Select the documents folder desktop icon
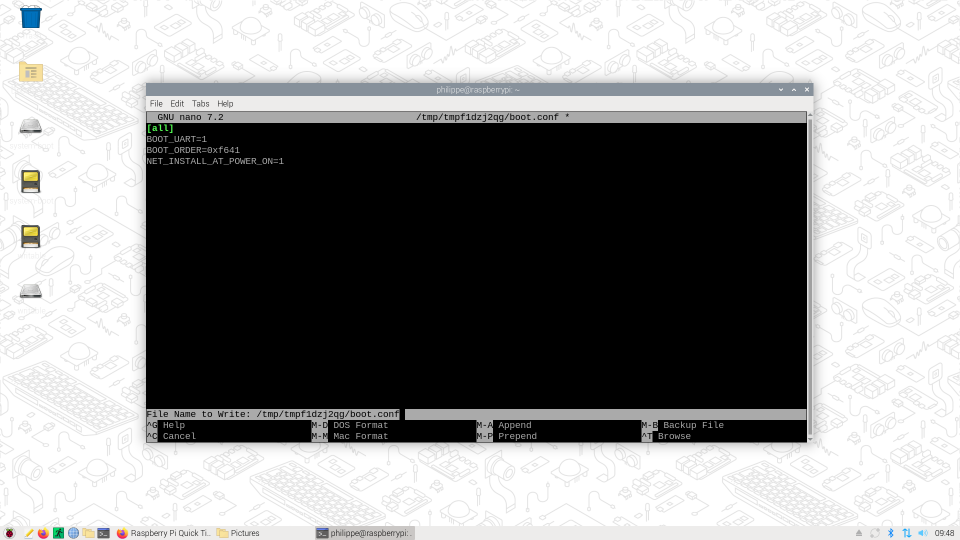The height and width of the screenshot is (540, 960). click(x=31, y=72)
